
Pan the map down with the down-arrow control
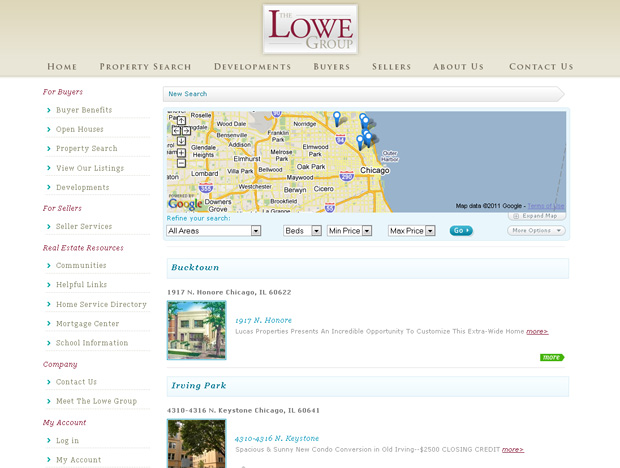click(x=181, y=141)
